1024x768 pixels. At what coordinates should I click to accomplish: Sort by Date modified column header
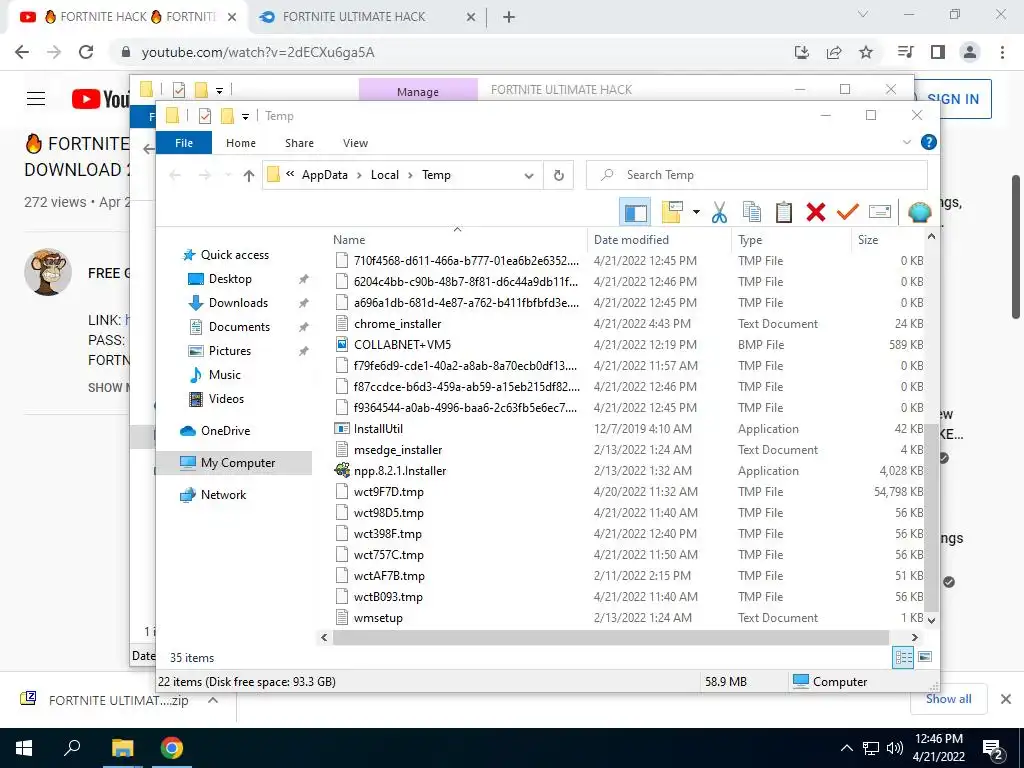pyautogui.click(x=659, y=240)
